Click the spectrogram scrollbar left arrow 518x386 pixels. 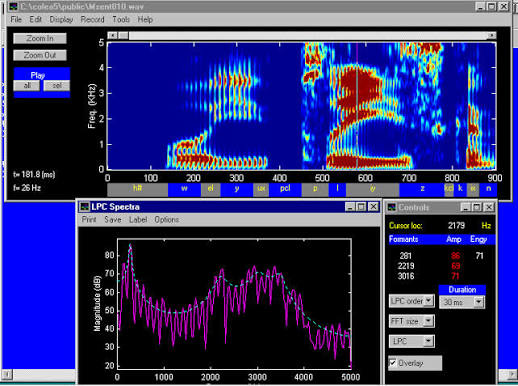[113, 35]
